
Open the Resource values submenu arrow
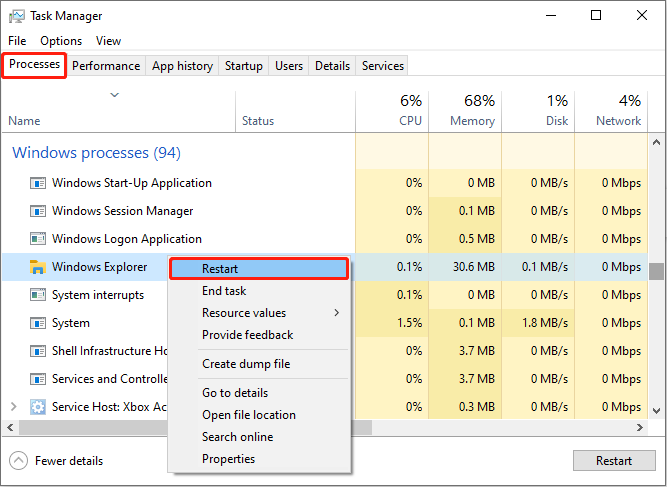click(337, 313)
